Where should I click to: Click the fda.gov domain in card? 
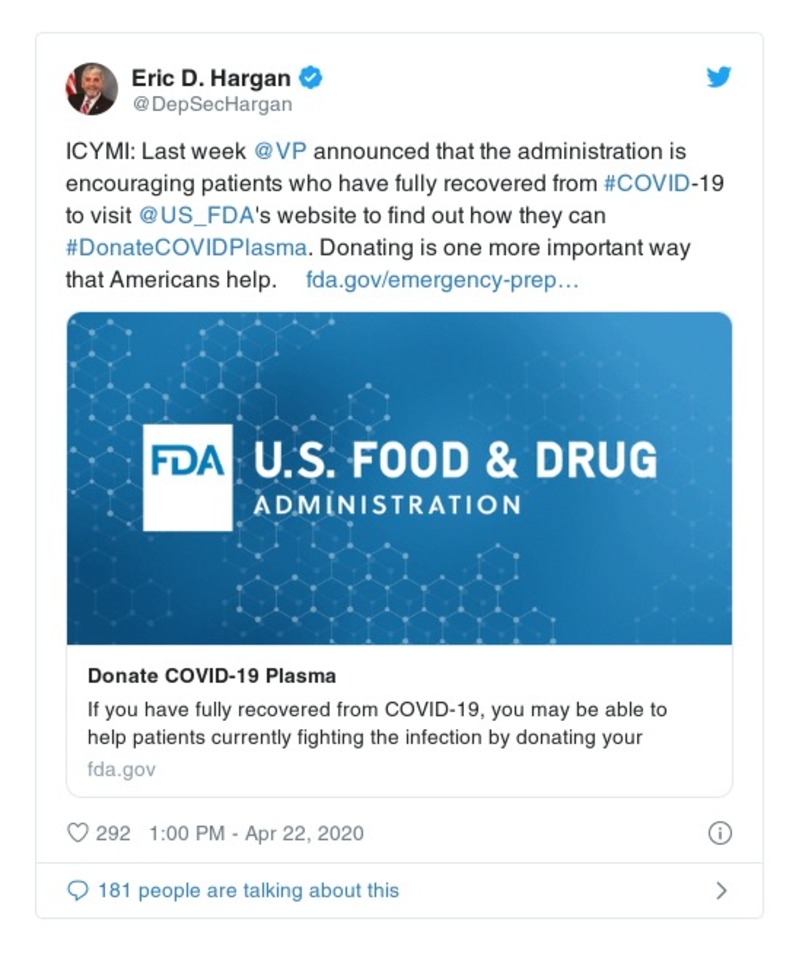(x=121, y=770)
